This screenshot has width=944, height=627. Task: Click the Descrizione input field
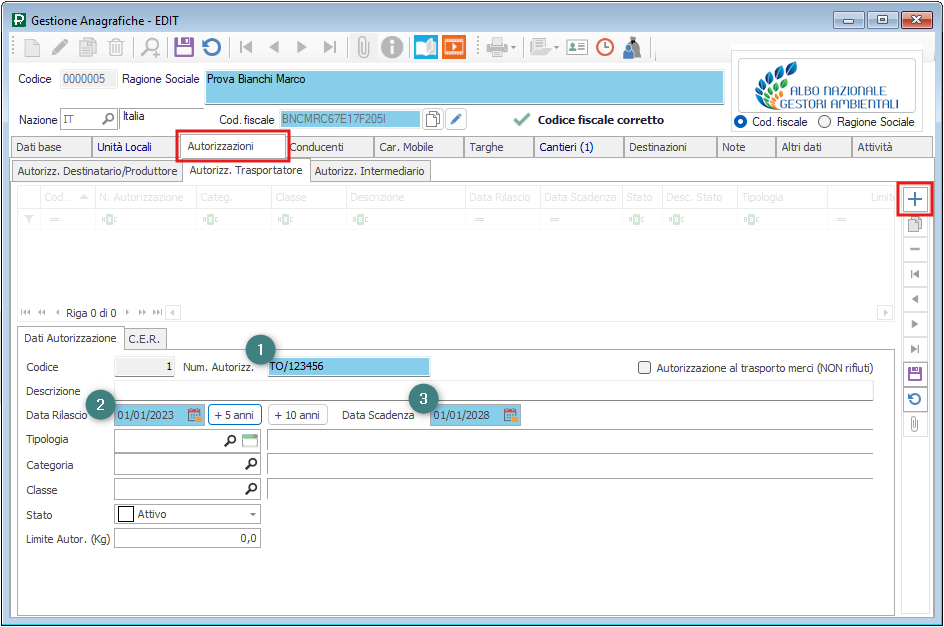pos(493,391)
